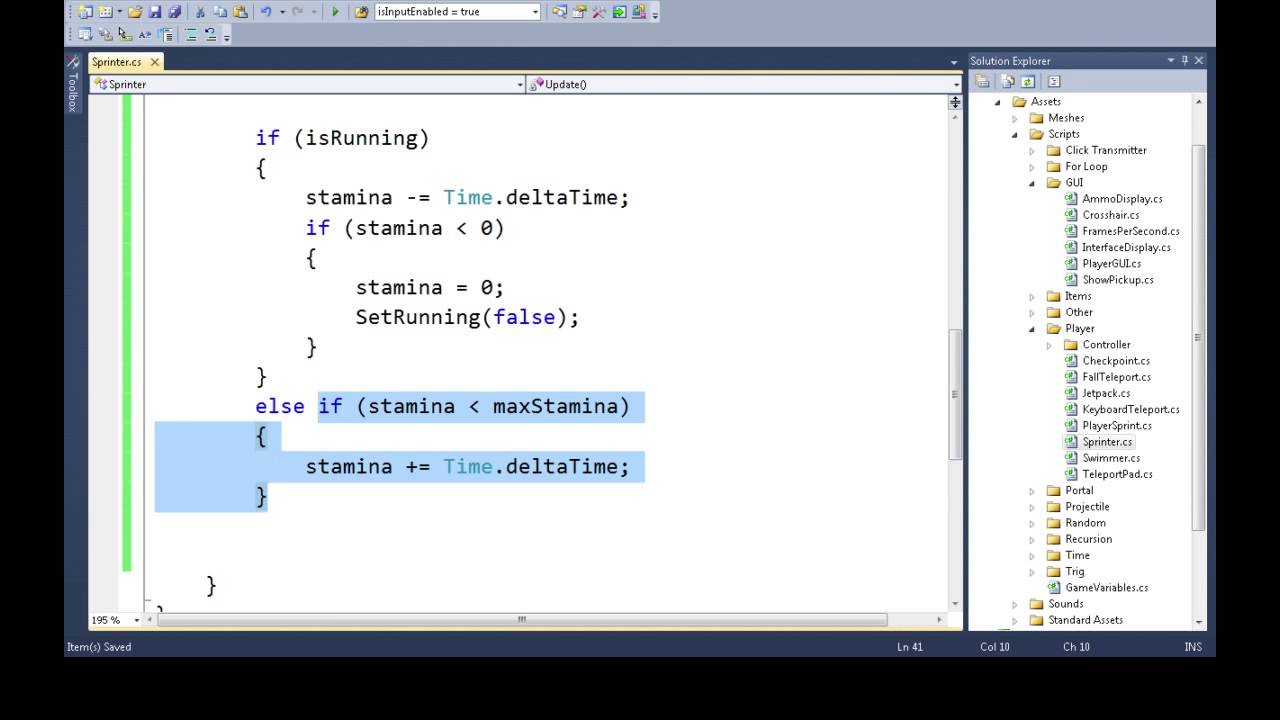Open the Add New Item dropdown arrow
Screen dimensions: 1280x720
pyautogui.click(x=120, y=12)
